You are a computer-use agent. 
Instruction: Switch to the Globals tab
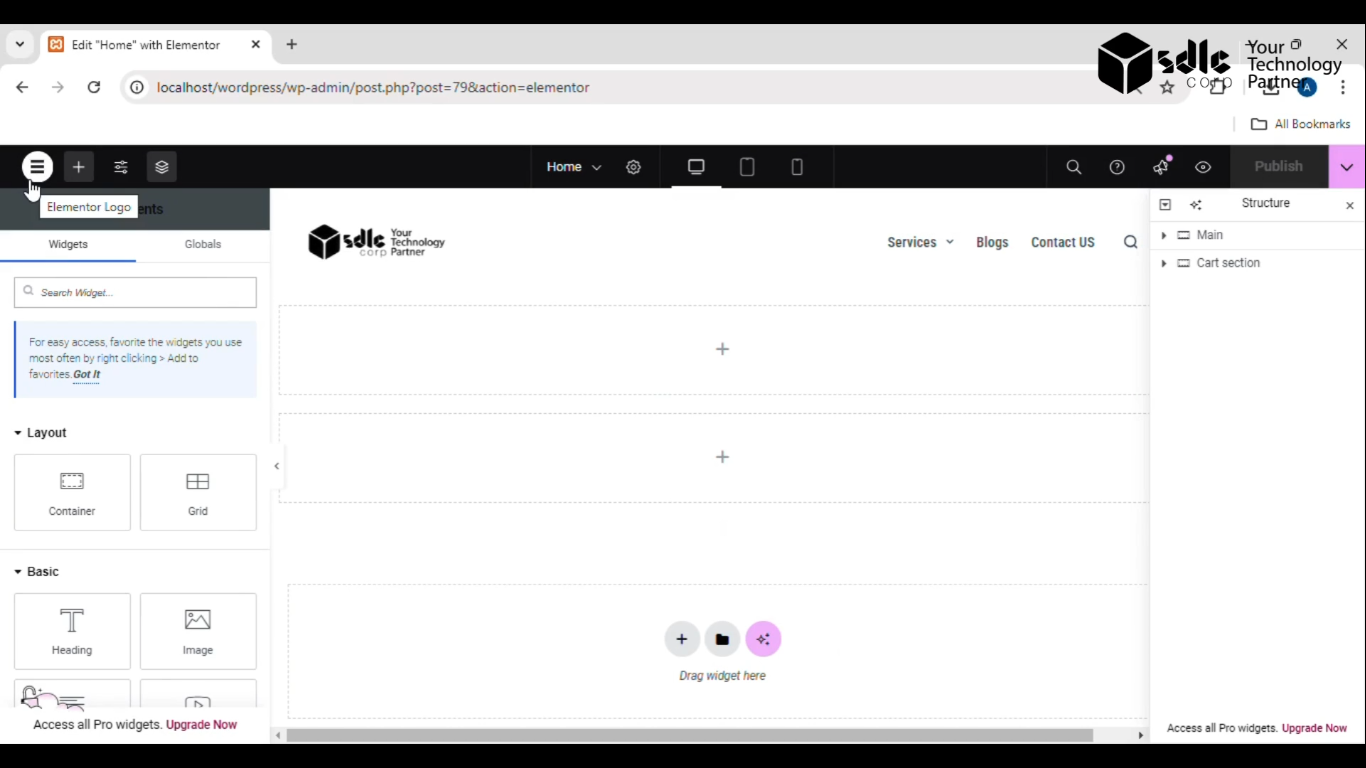(203, 244)
